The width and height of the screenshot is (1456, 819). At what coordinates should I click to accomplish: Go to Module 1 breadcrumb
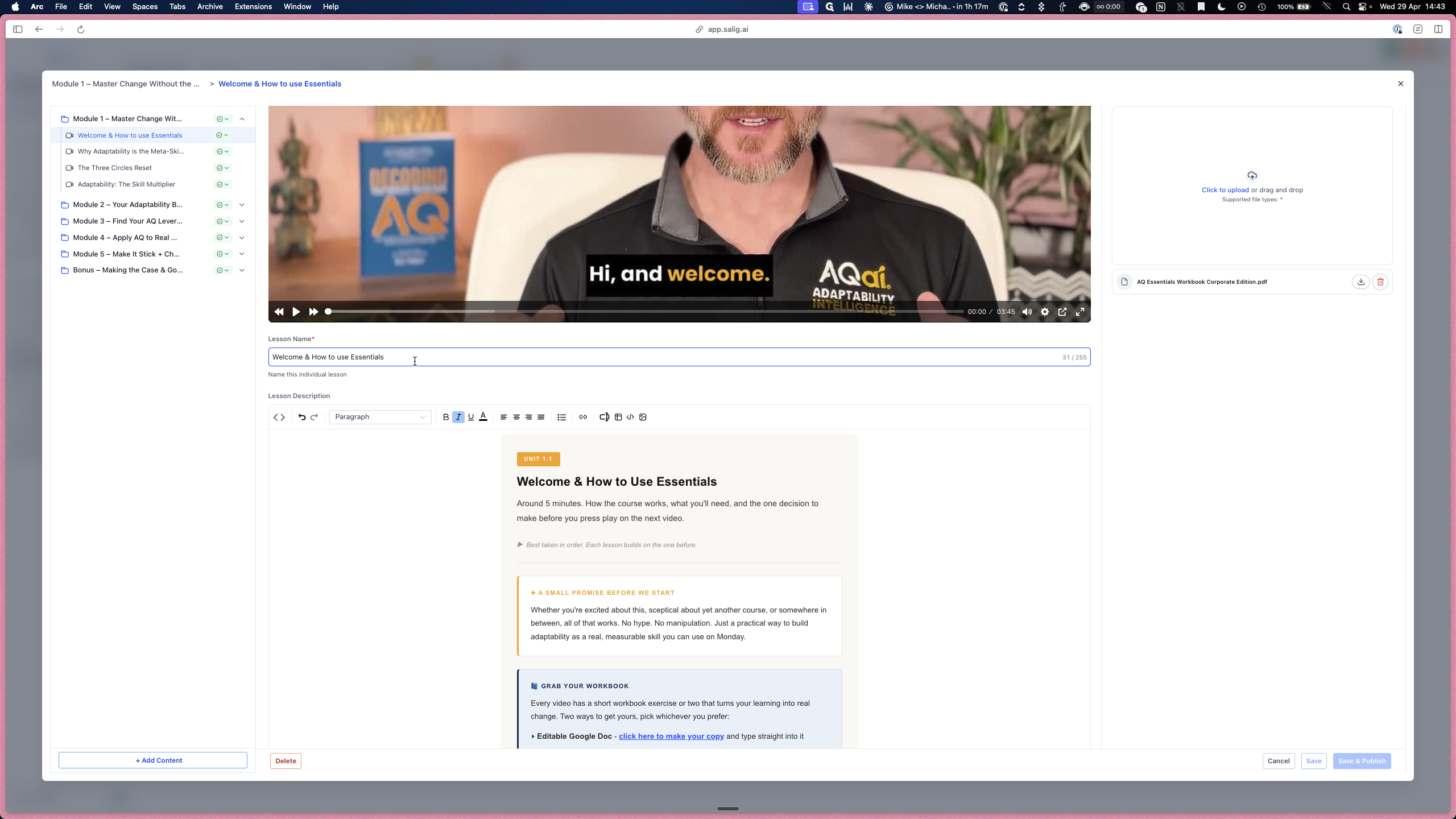[126, 84]
